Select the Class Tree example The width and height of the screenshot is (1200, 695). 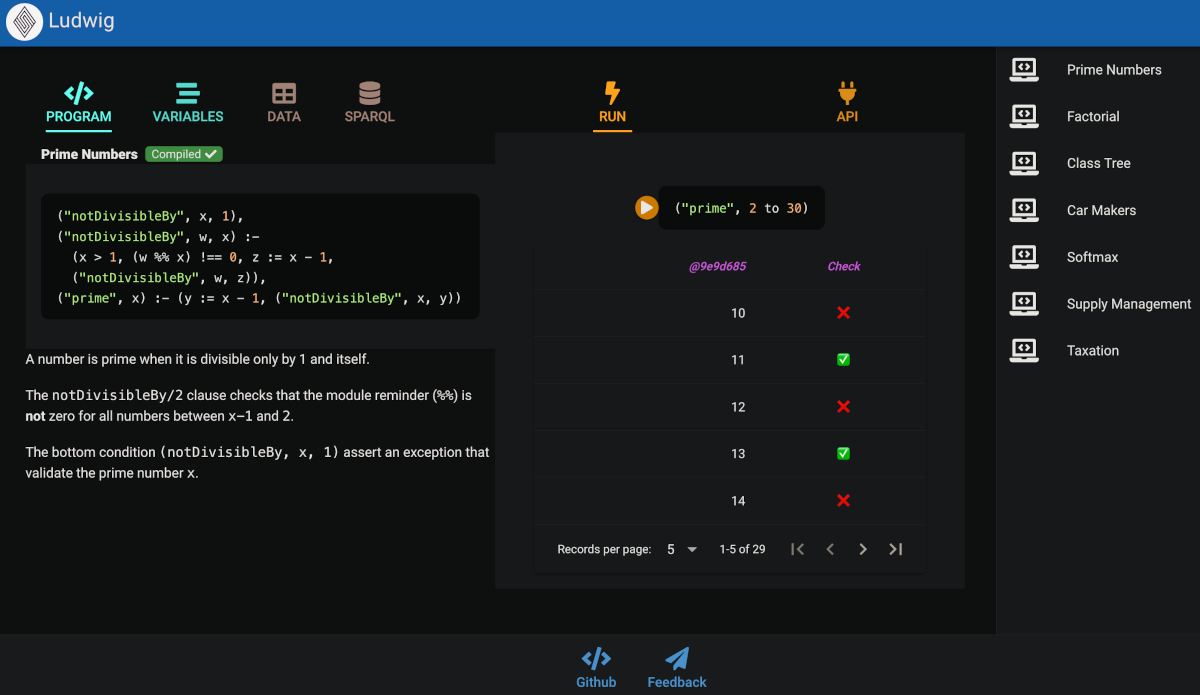pos(1098,163)
